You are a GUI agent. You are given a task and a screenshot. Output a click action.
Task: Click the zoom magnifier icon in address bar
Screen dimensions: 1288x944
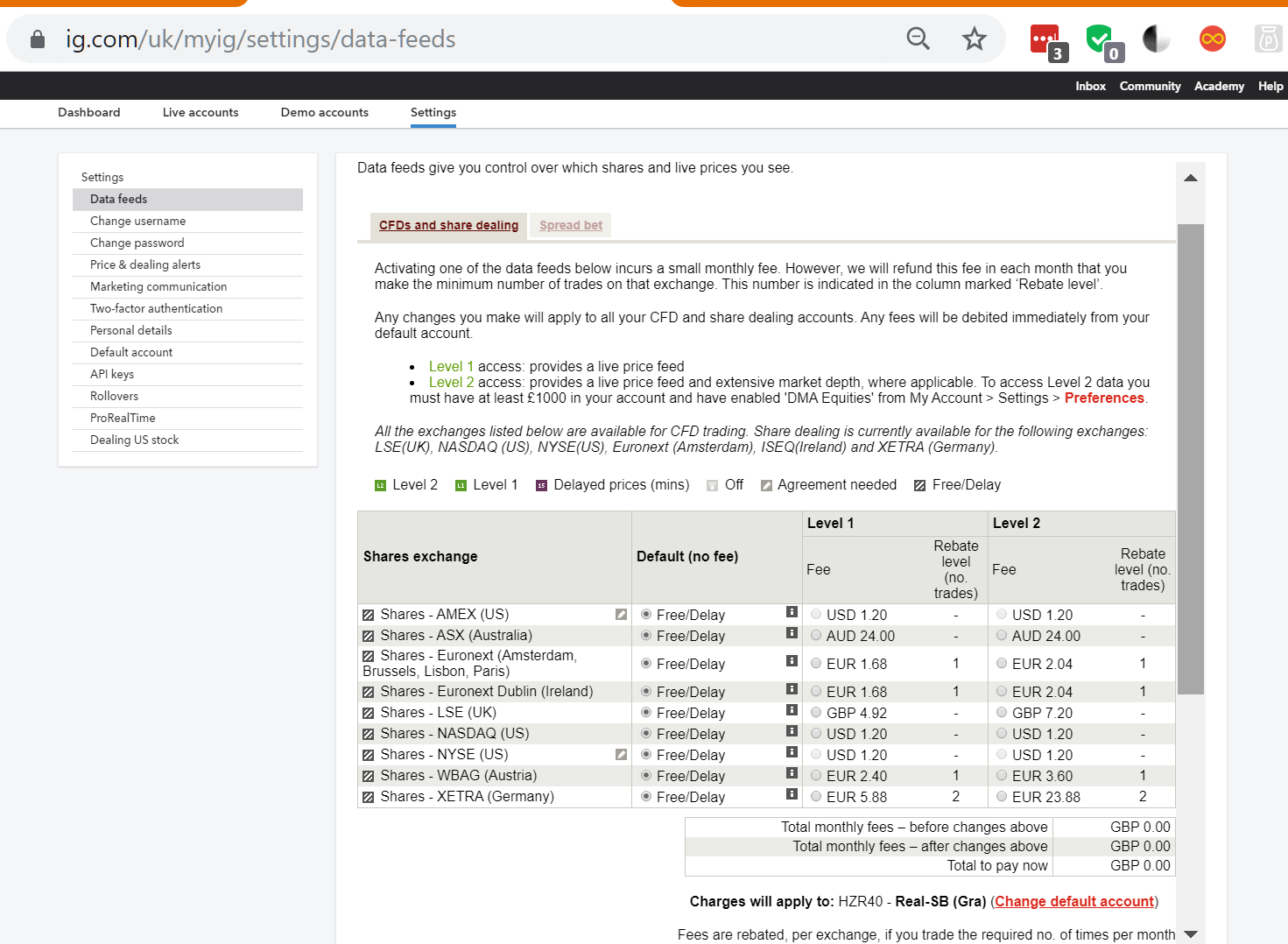pyautogui.click(x=918, y=39)
